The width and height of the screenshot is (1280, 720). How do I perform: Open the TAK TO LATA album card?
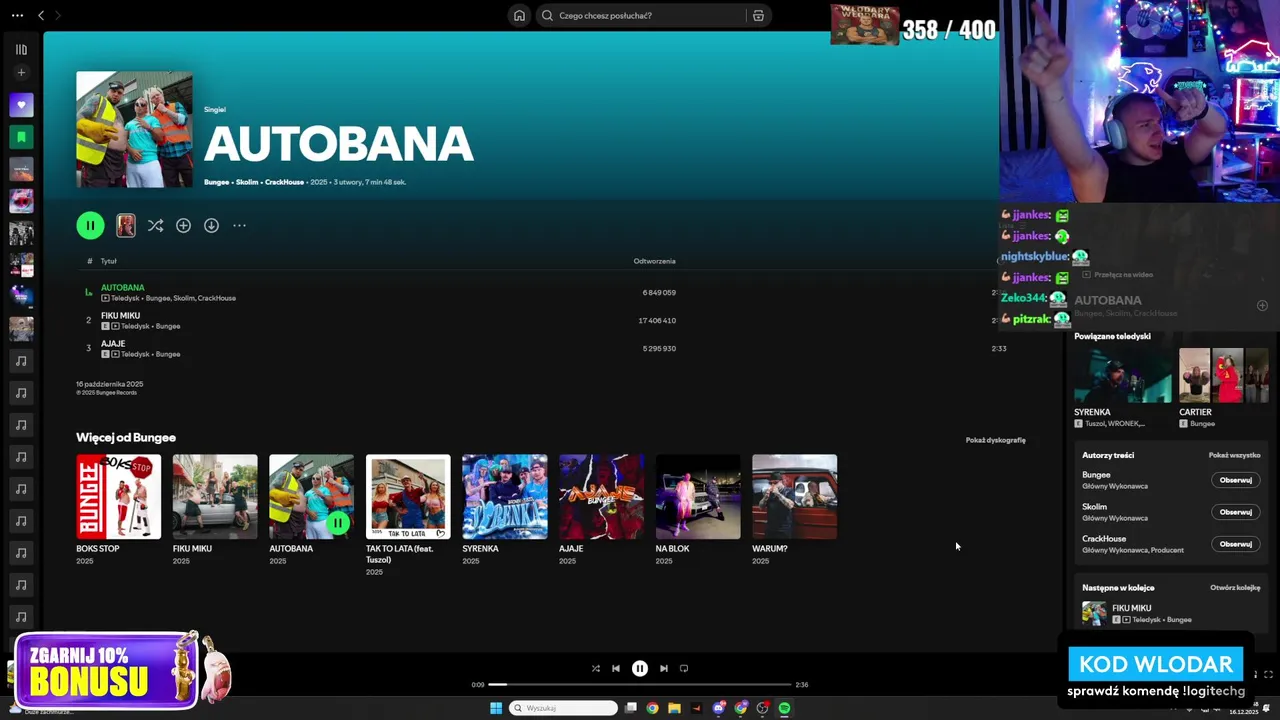click(x=408, y=515)
